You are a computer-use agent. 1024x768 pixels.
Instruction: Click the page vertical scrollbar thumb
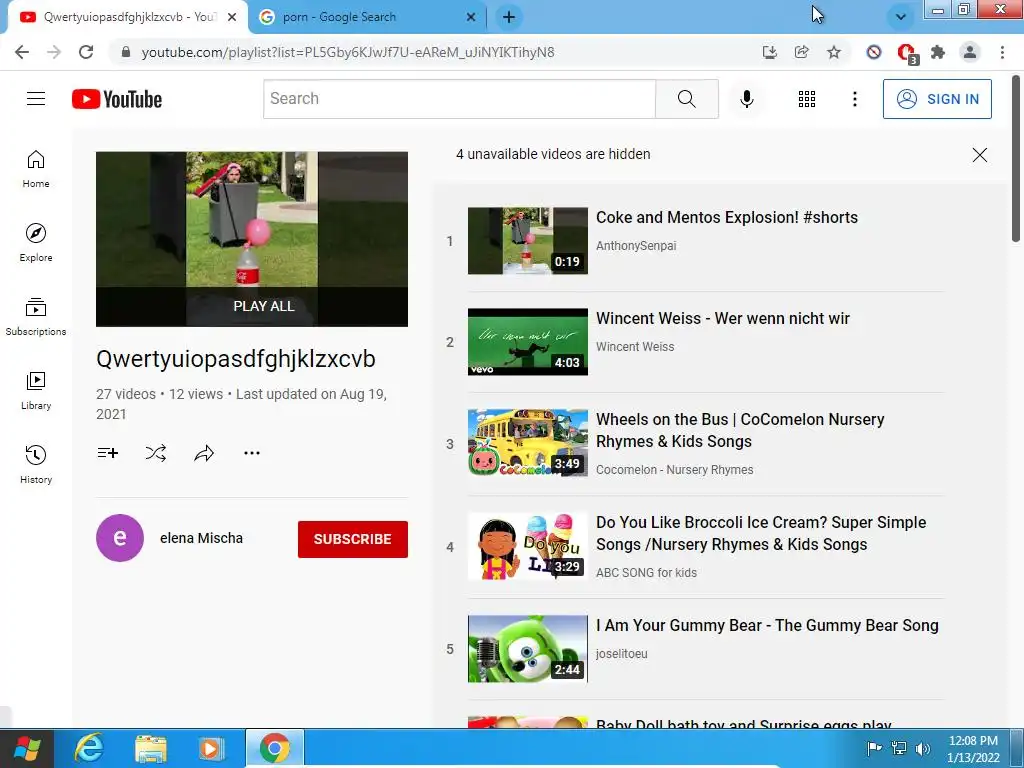click(x=1016, y=159)
